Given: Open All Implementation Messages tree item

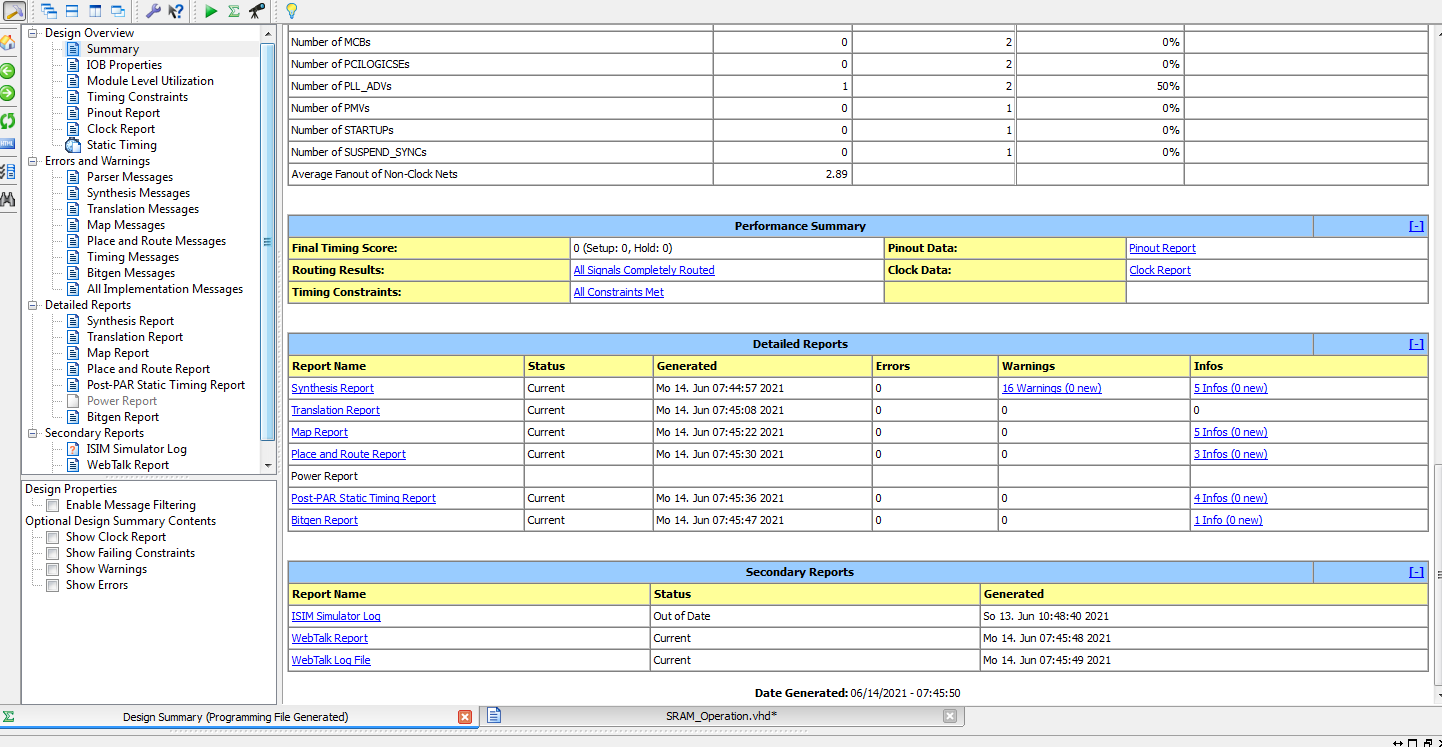Looking at the screenshot, I should click(165, 289).
